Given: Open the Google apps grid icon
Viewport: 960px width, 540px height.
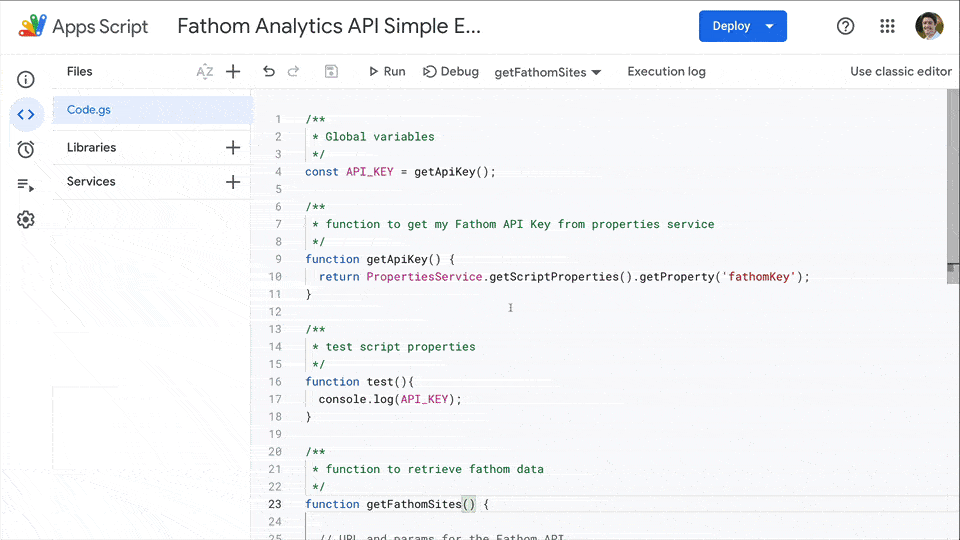Looking at the screenshot, I should tap(887, 26).
